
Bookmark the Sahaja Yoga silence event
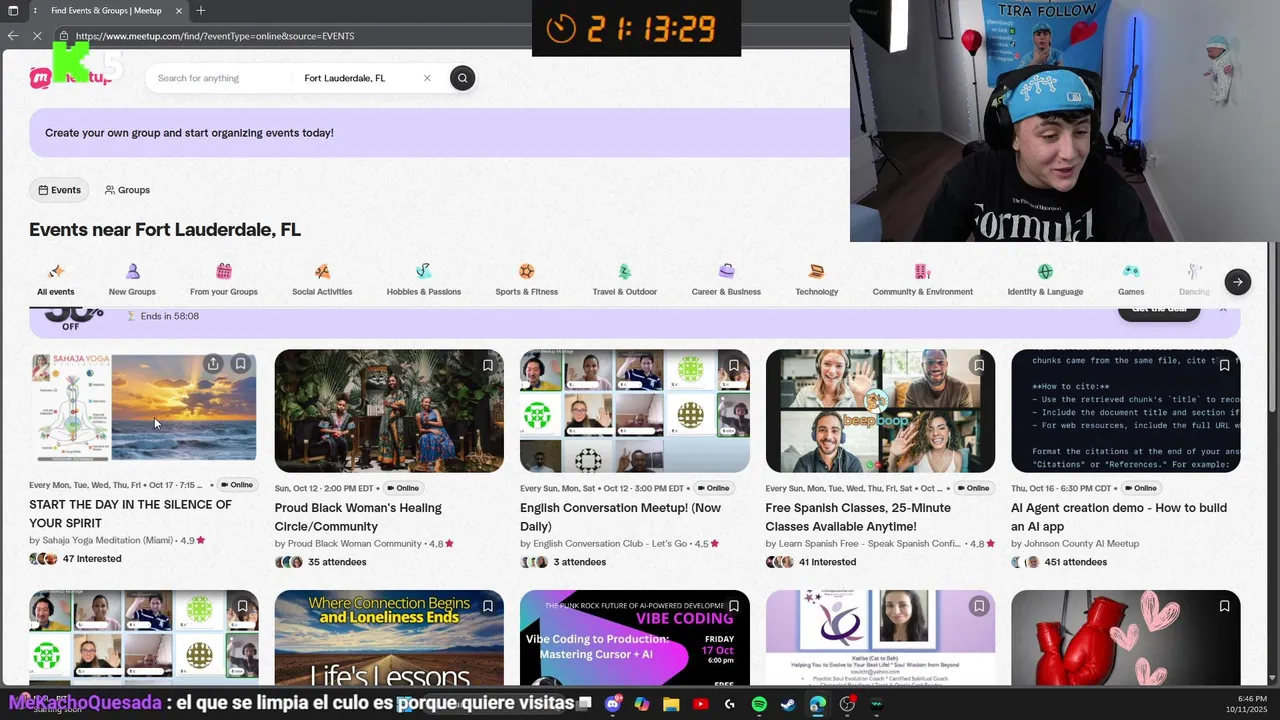(240, 364)
